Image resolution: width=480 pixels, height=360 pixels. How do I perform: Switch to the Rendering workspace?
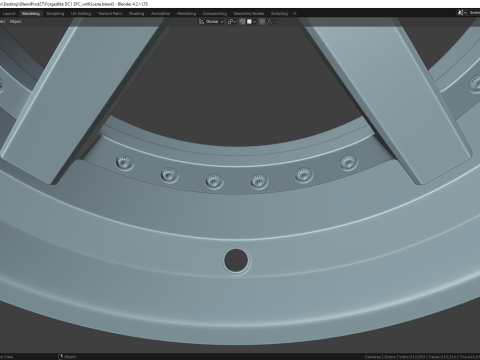click(186, 14)
